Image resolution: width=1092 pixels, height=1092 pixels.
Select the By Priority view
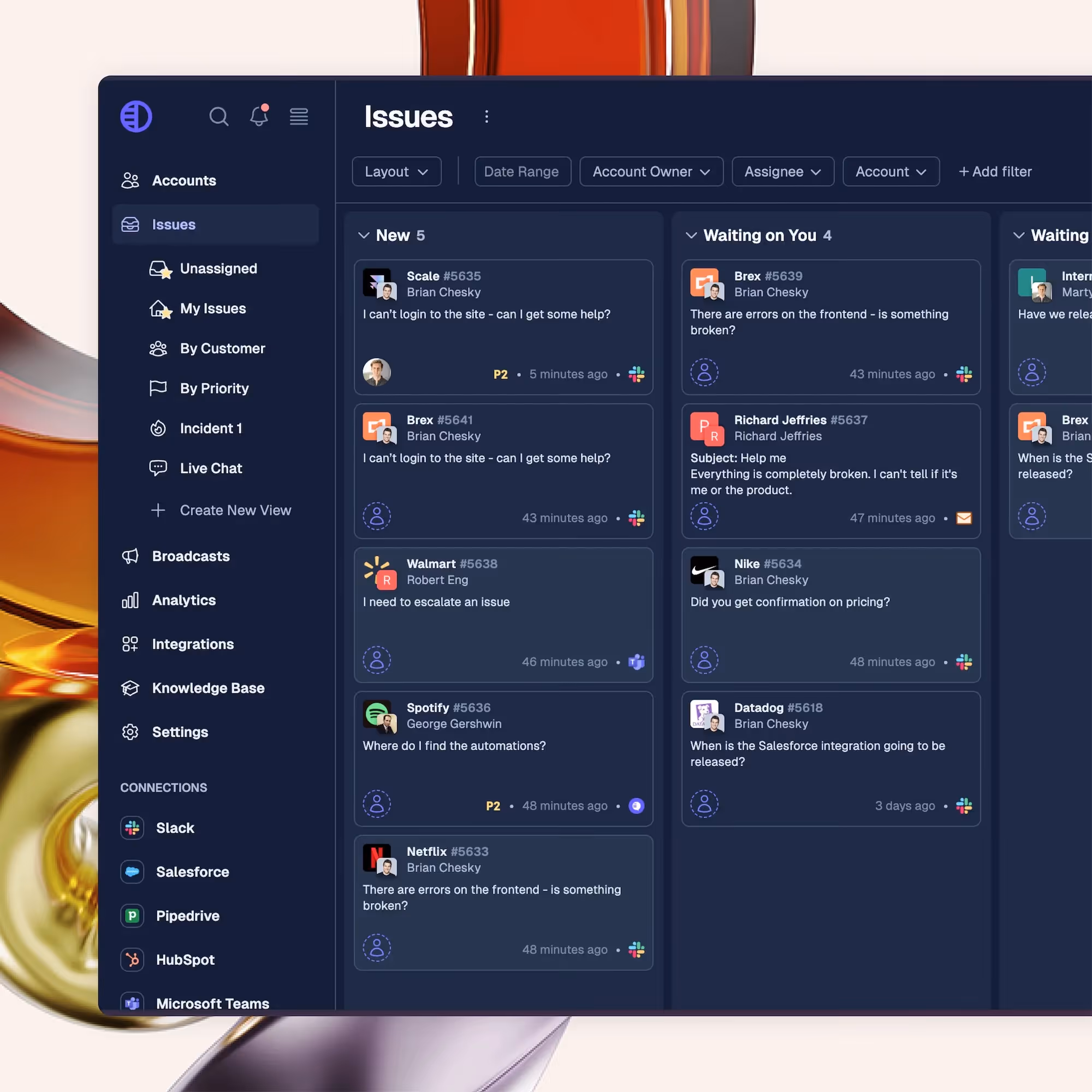point(198,388)
